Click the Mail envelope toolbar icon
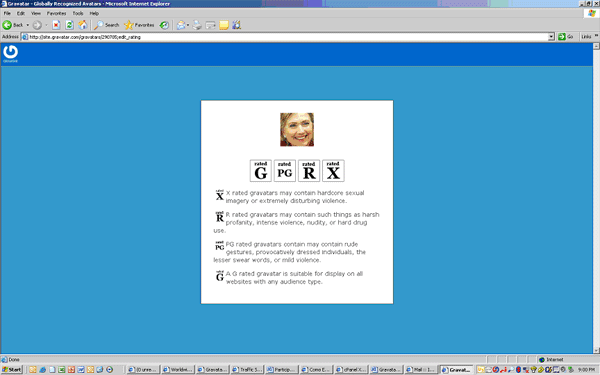600x375 pixels. (181, 25)
